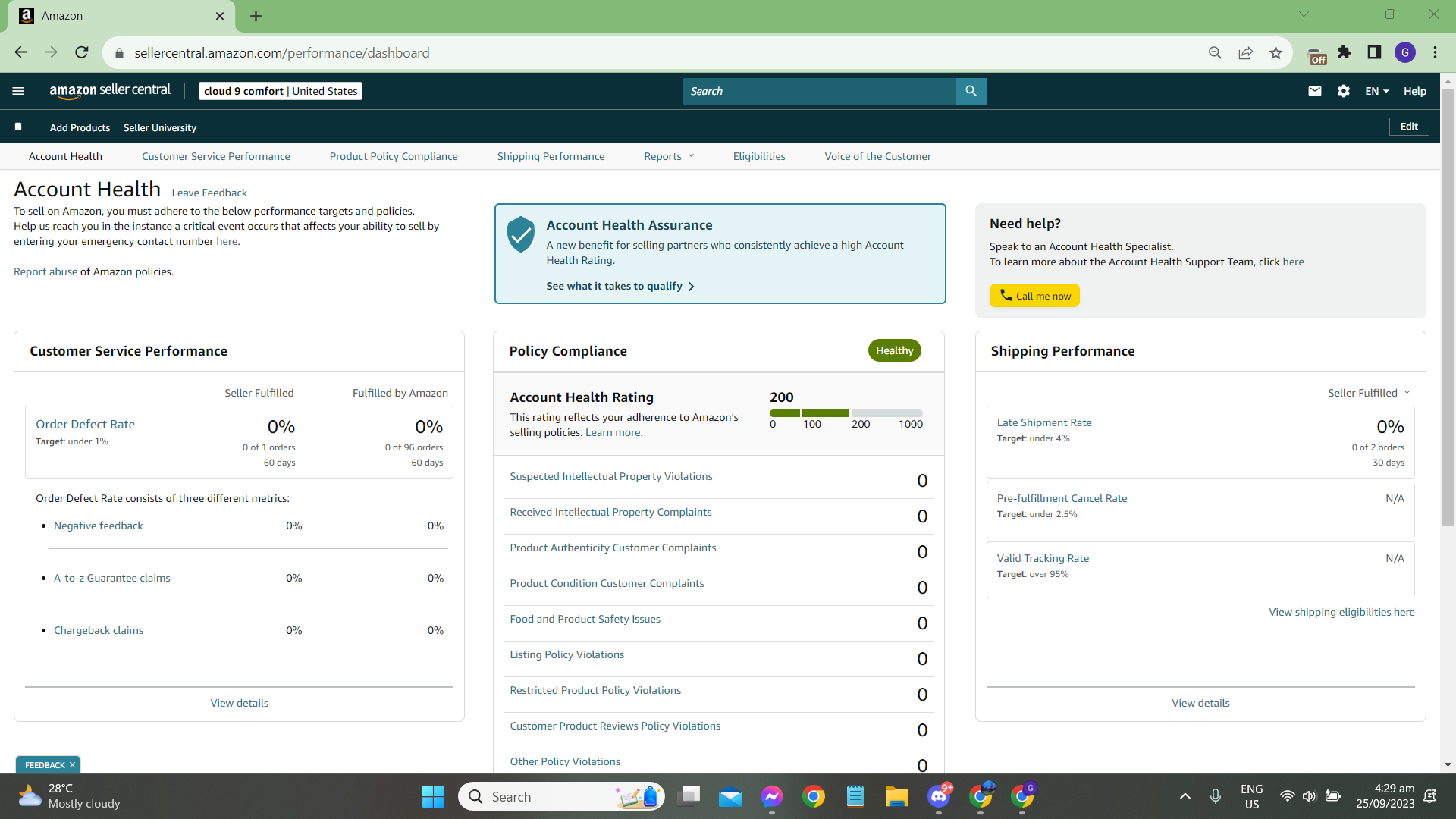The image size is (1456, 819).
Task: Open the EN language dropdown
Action: pyautogui.click(x=1377, y=91)
